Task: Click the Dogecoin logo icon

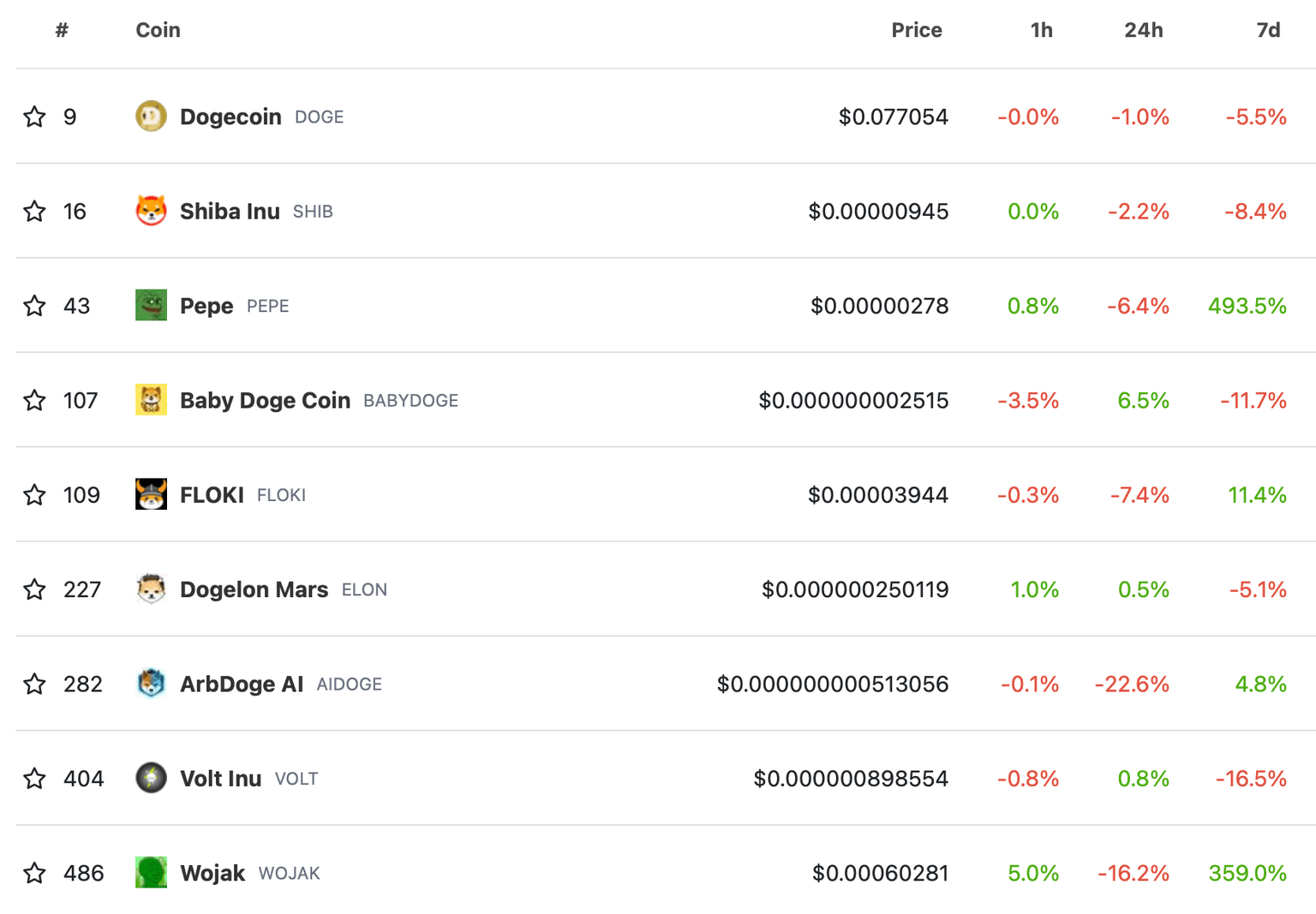Action: [x=151, y=116]
